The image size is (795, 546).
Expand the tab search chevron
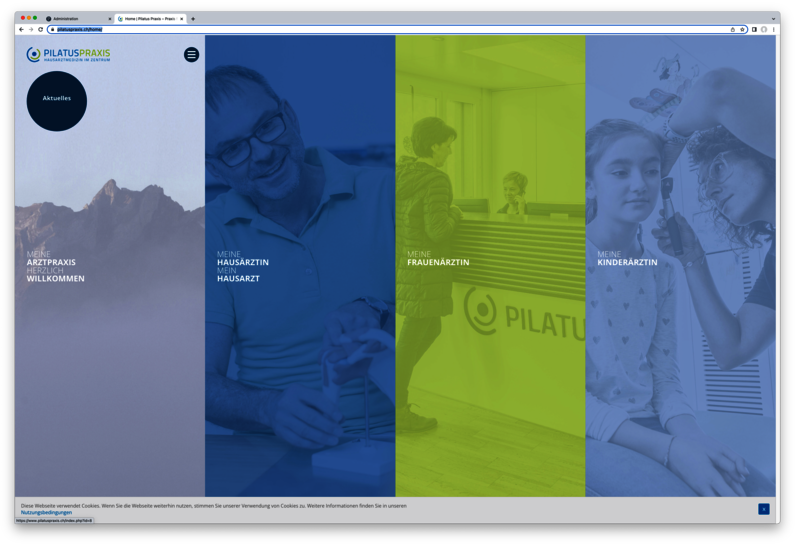(x=773, y=19)
